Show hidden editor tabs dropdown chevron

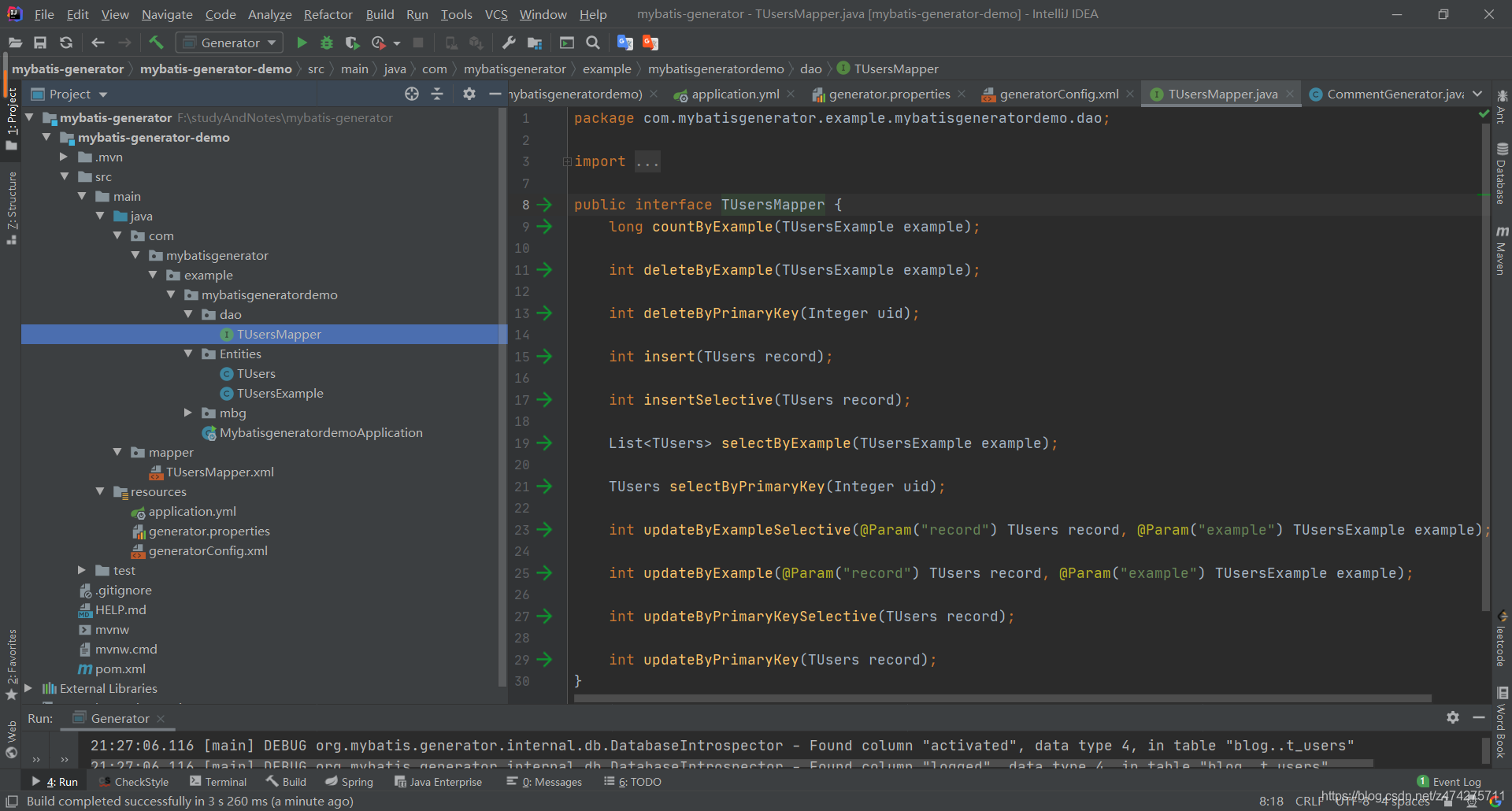click(x=1477, y=94)
